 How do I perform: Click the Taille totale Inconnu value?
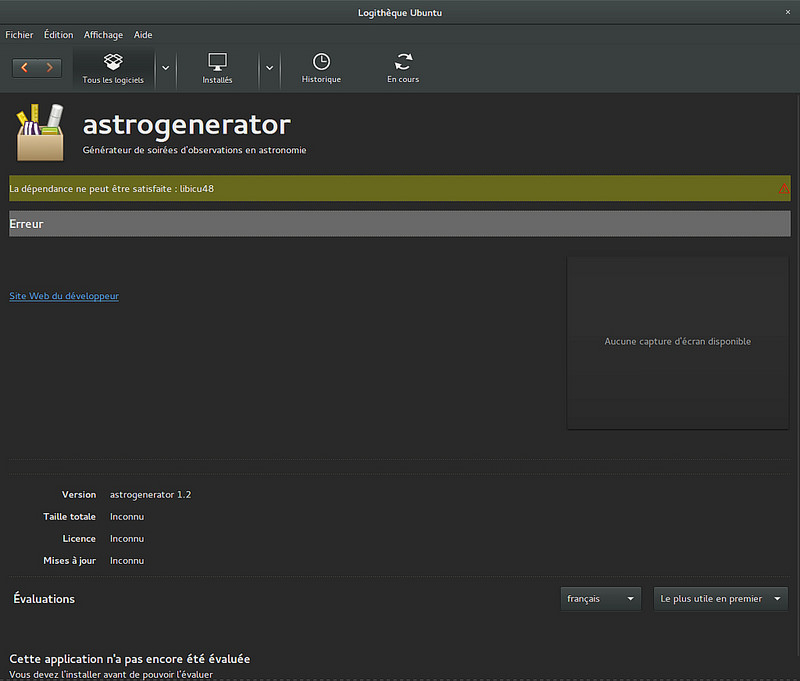point(127,517)
